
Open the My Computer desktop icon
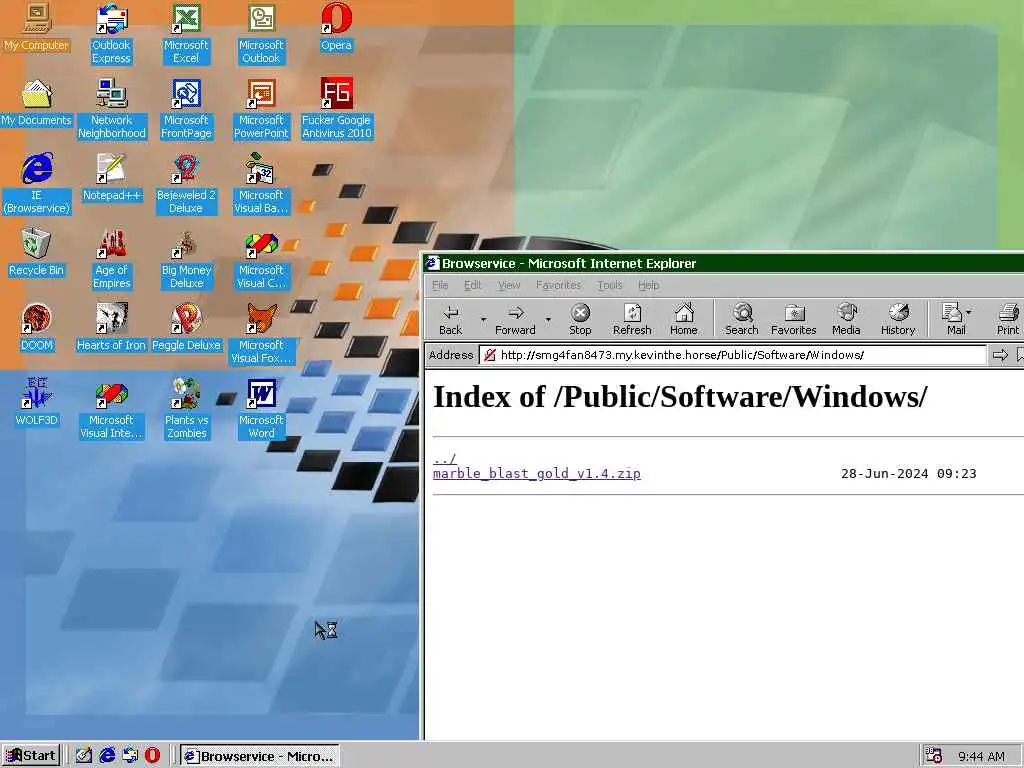[x=37, y=29]
